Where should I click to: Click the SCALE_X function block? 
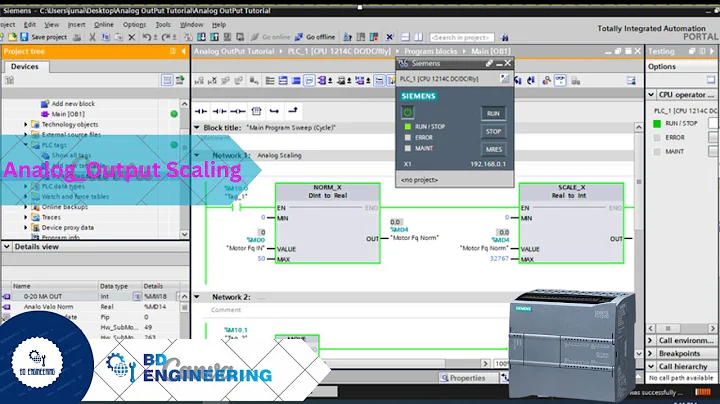tap(571, 223)
